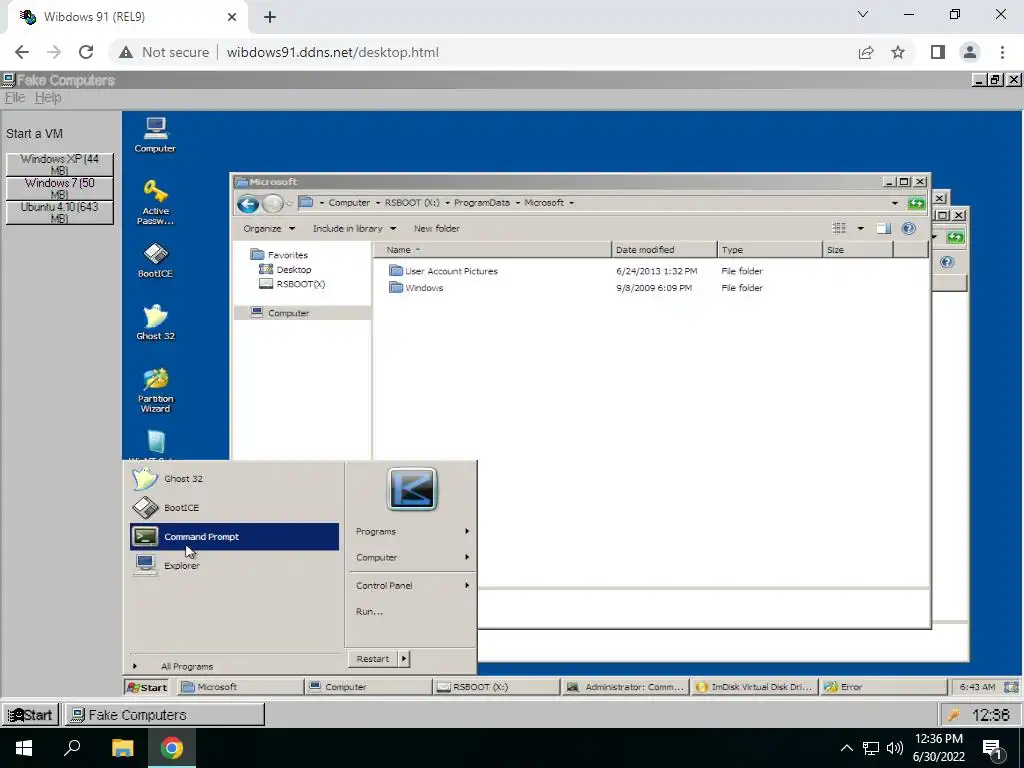Image resolution: width=1024 pixels, height=768 pixels.
Task: Click the inner Start button on VM taskbar
Action: [148, 687]
